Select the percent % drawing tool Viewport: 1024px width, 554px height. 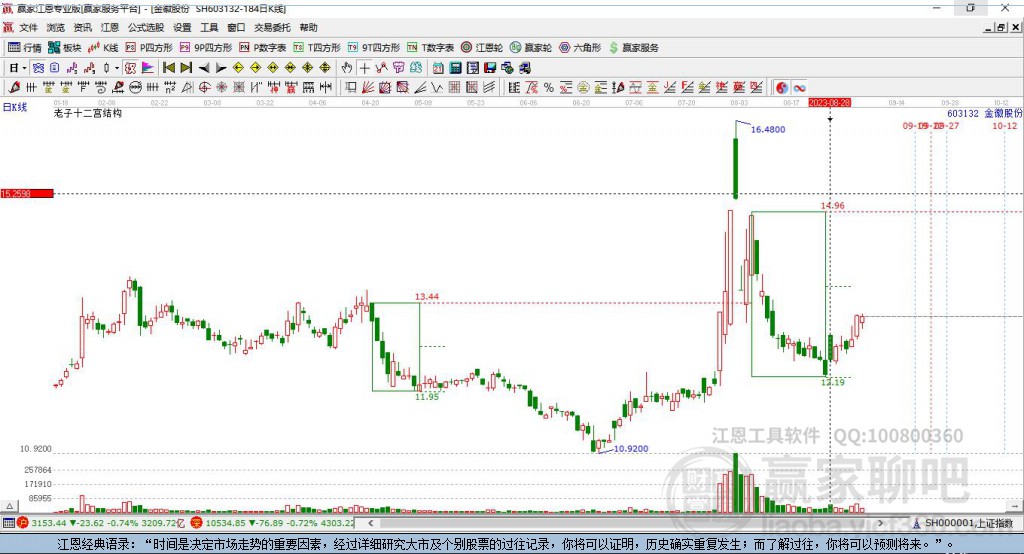coord(549,87)
